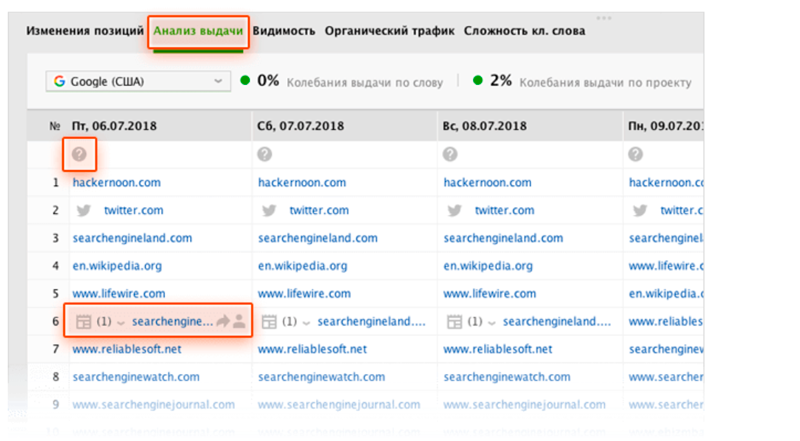Open the Google (США) search engine dropdown

[x=138, y=81]
